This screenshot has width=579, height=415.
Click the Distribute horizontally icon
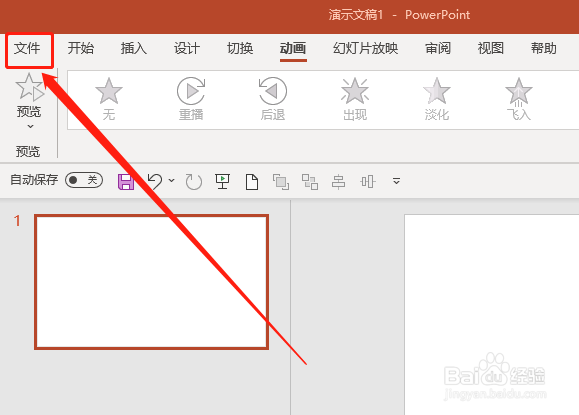pos(368,182)
